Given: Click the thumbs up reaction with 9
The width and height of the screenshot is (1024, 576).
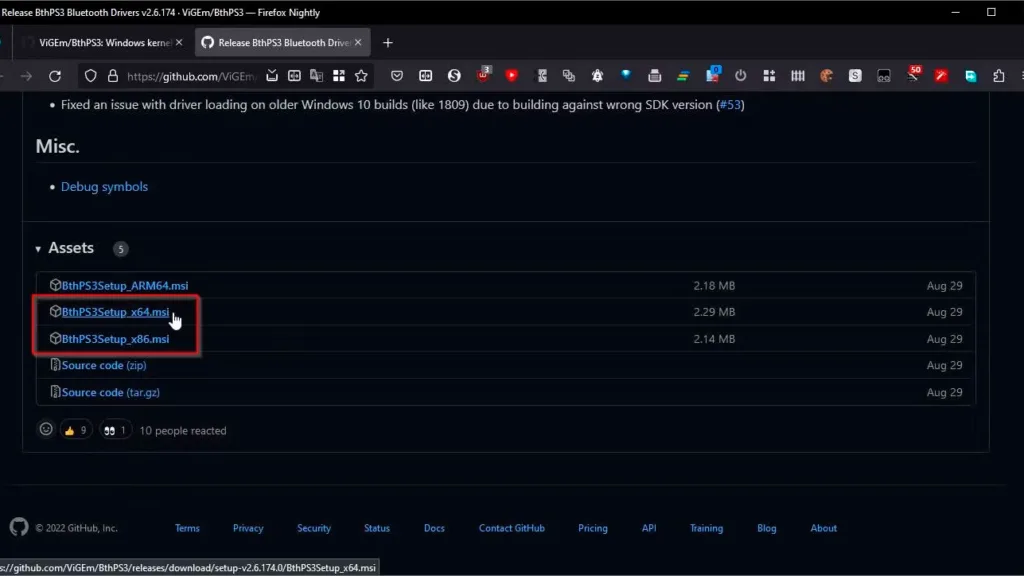Looking at the screenshot, I should [76, 430].
